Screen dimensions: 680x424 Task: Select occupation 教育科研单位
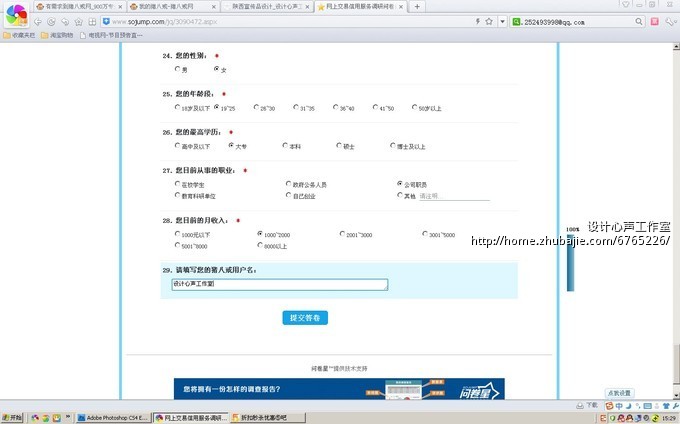177,195
